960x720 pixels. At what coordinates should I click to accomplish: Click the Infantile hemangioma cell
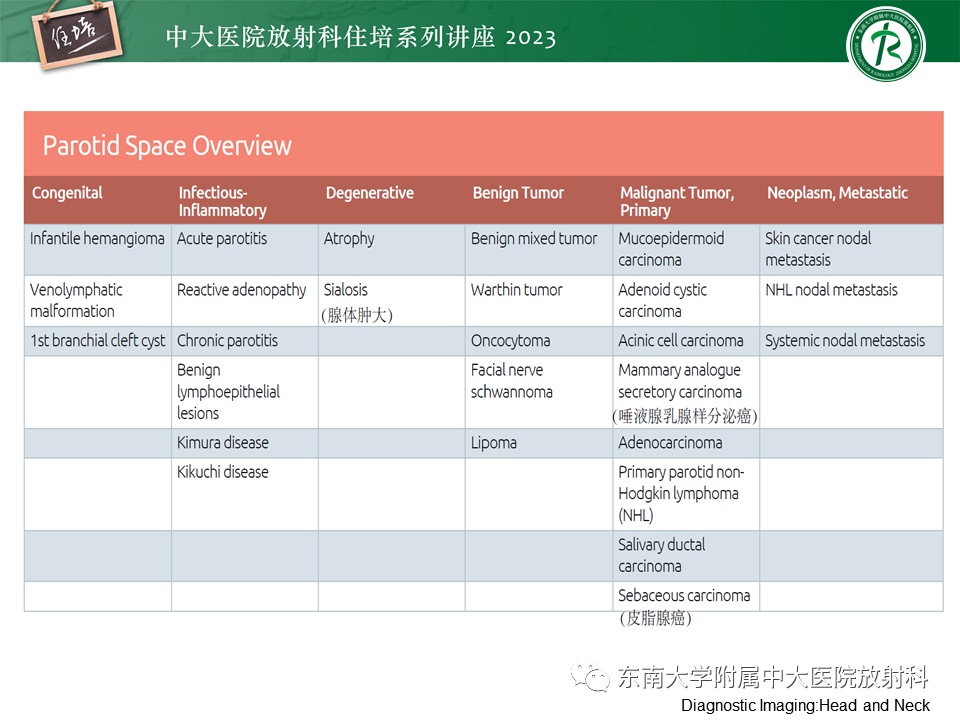(97, 239)
